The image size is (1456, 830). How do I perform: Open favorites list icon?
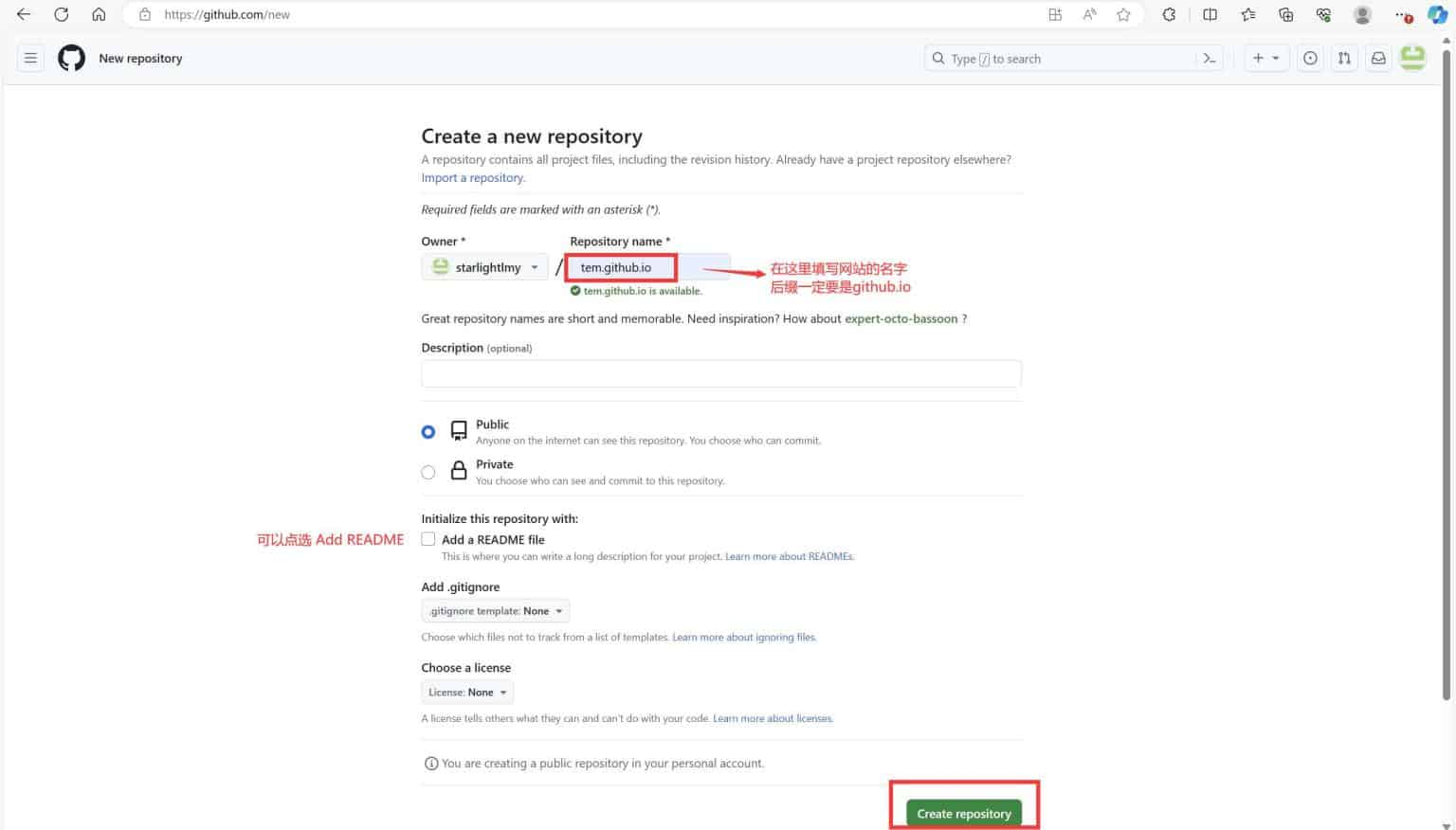[x=1247, y=14]
